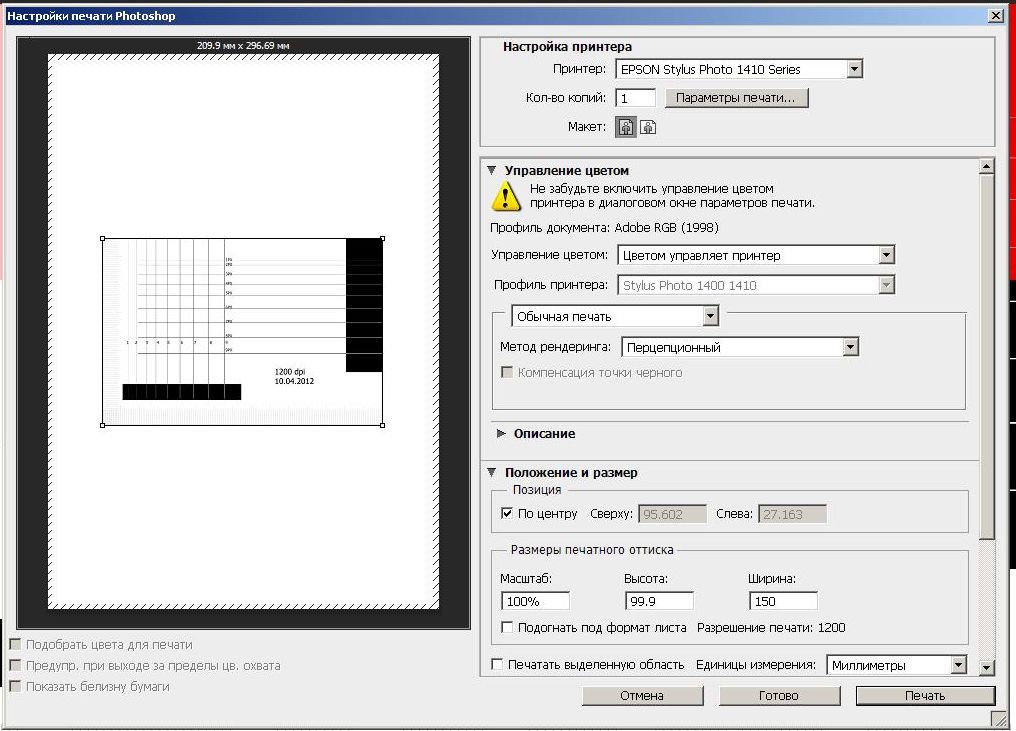Select landscape layout icon next to Макет
The width and height of the screenshot is (1016, 731).
pos(648,127)
